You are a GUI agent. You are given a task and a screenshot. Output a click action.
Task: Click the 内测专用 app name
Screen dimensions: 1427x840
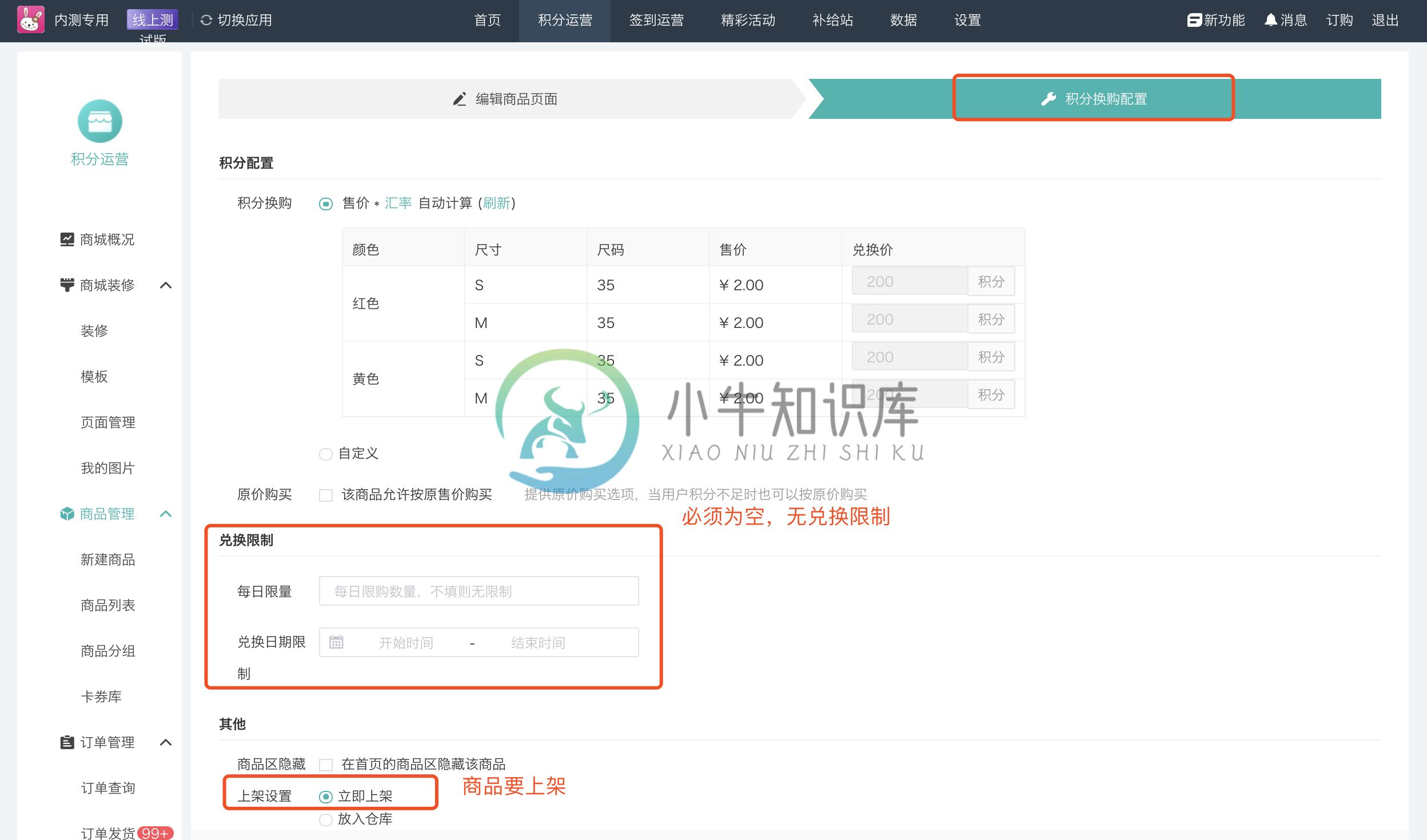82,21
